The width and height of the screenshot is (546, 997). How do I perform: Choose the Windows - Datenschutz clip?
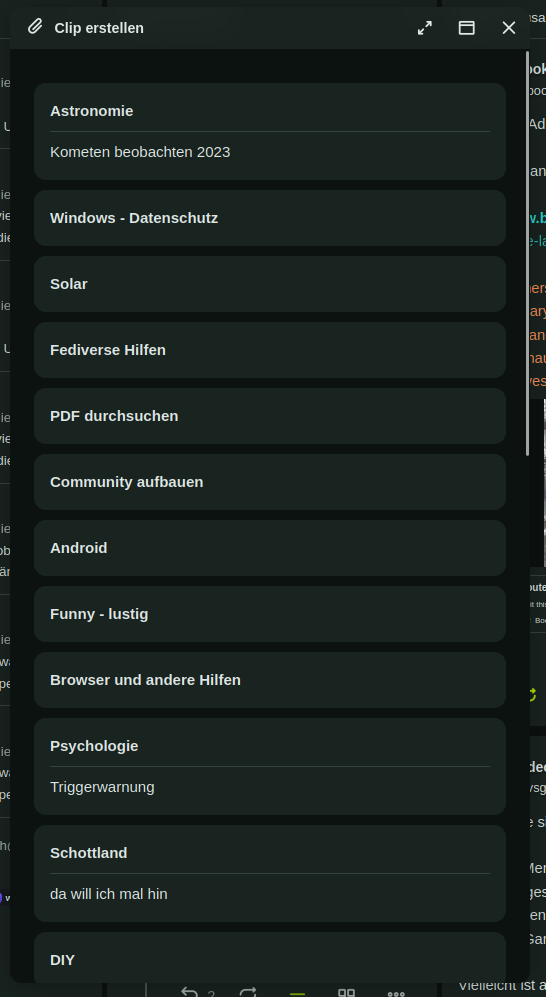coord(270,218)
